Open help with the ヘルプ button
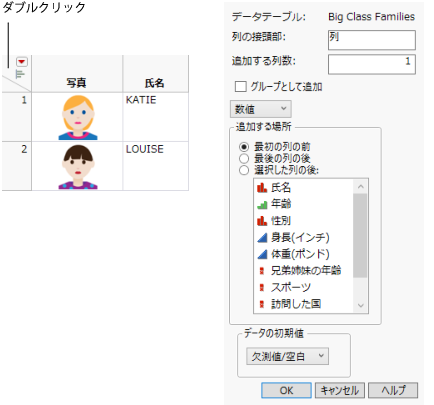Screen dimensions: 434x405 coord(393,390)
